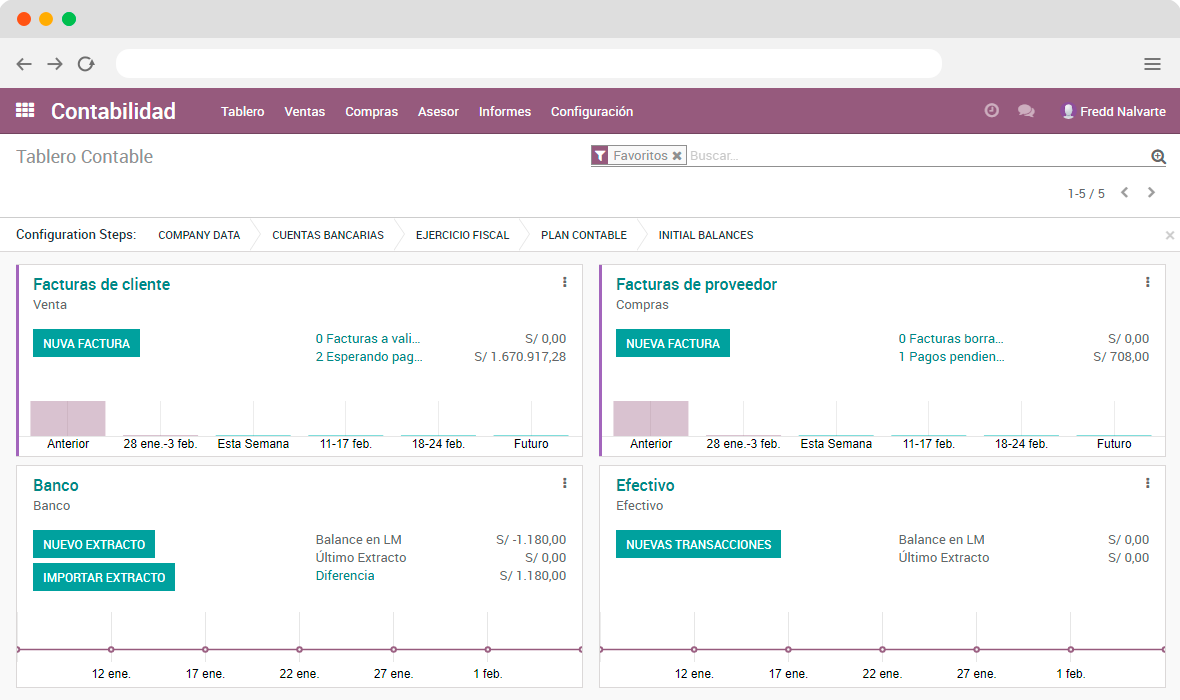Click the search magnifier icon
The height and width of the screenshot is (700, 1180).
[x=1158, y=156]
